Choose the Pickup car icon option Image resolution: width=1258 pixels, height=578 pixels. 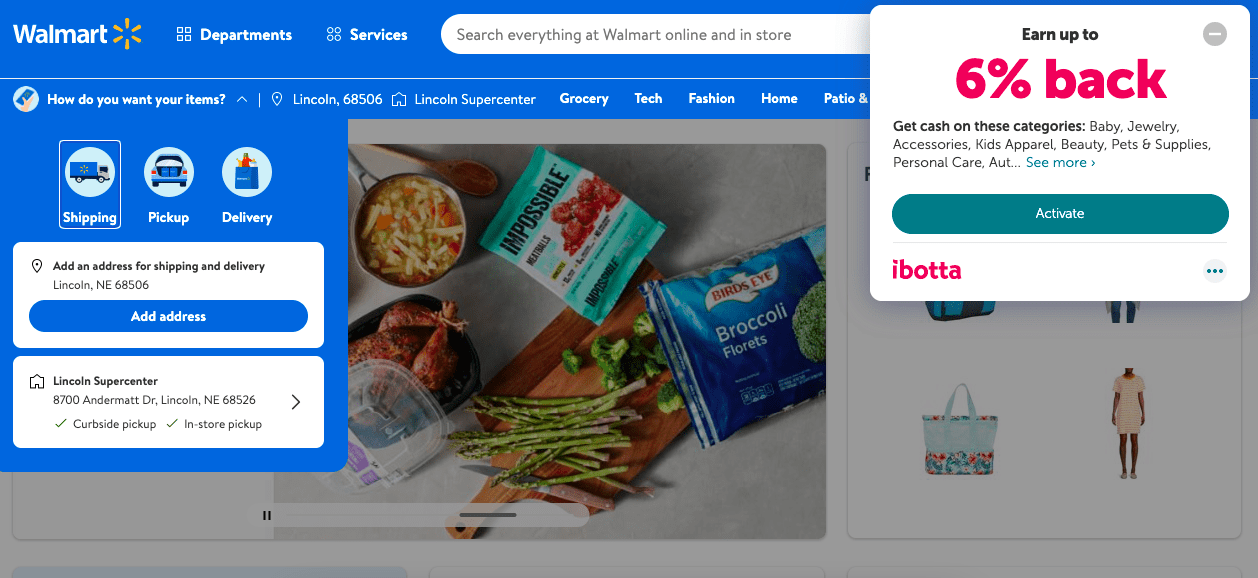pyautogui.click(x=169, y=172)
